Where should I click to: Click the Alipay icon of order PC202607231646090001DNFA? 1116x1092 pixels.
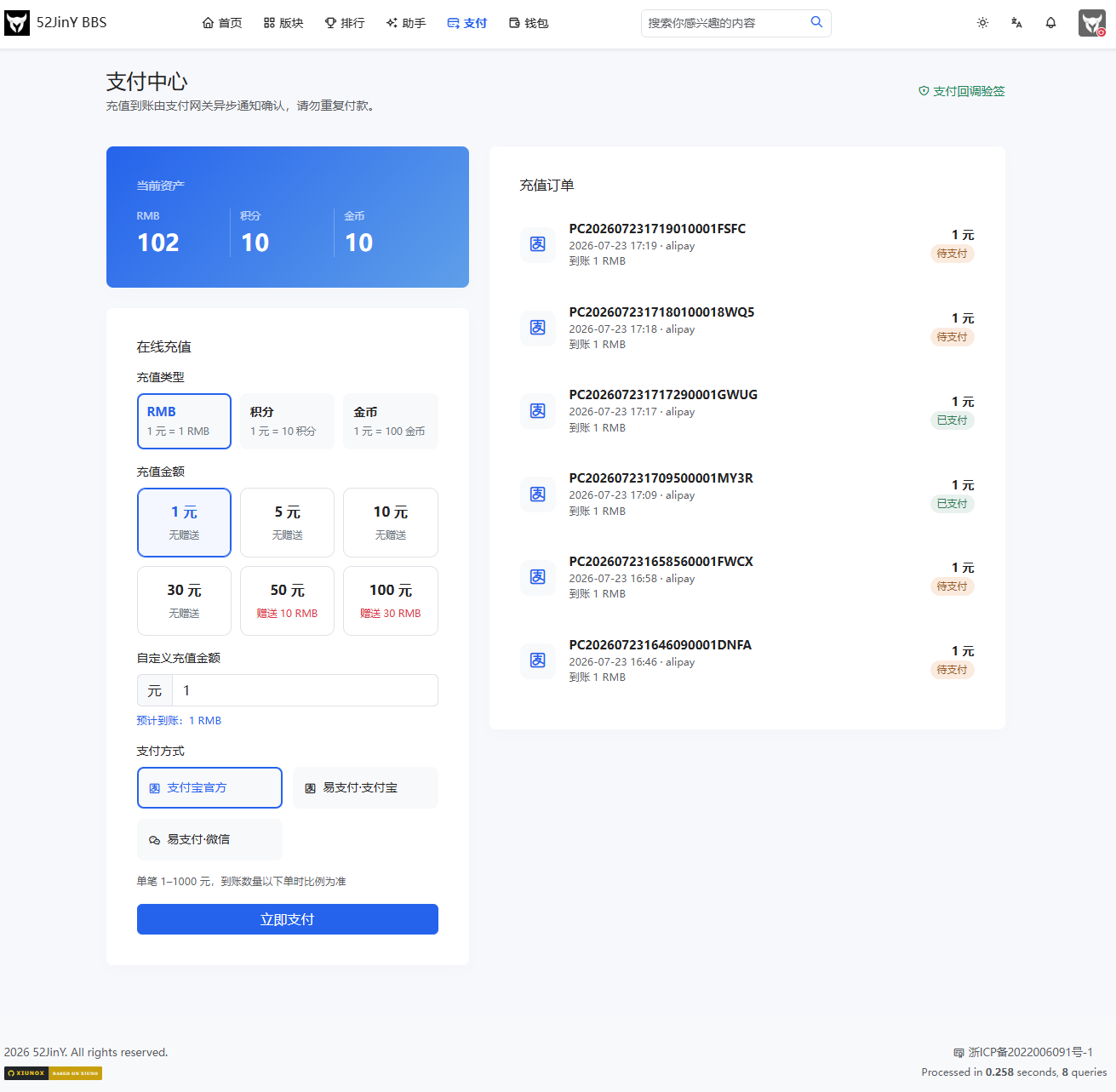point(538,660)
